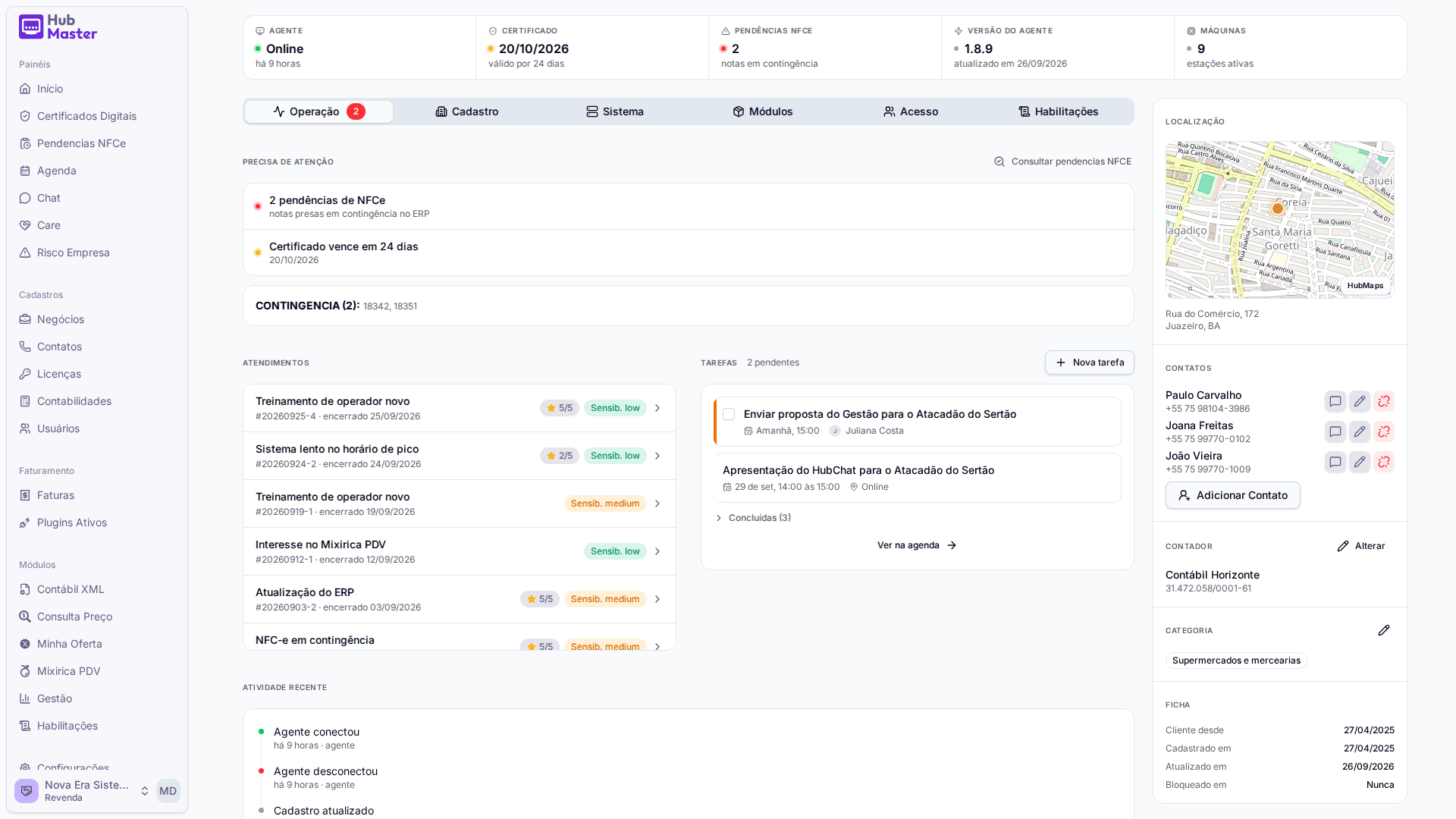This screenshot has width=1456, height=819.
Task: Open Mixirica PDV module
Action: (x=96, y=671)
